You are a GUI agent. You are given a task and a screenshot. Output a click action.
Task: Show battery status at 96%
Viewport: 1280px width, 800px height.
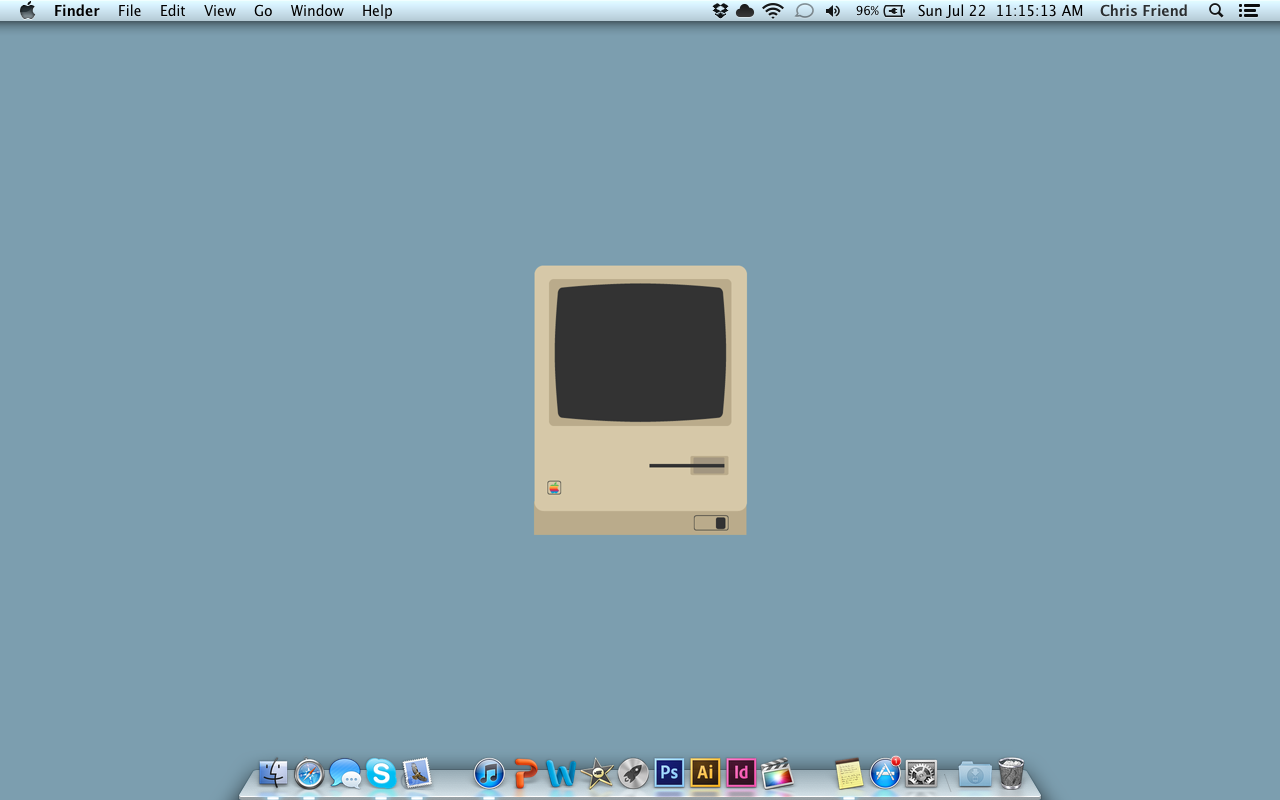click(880, 11)
